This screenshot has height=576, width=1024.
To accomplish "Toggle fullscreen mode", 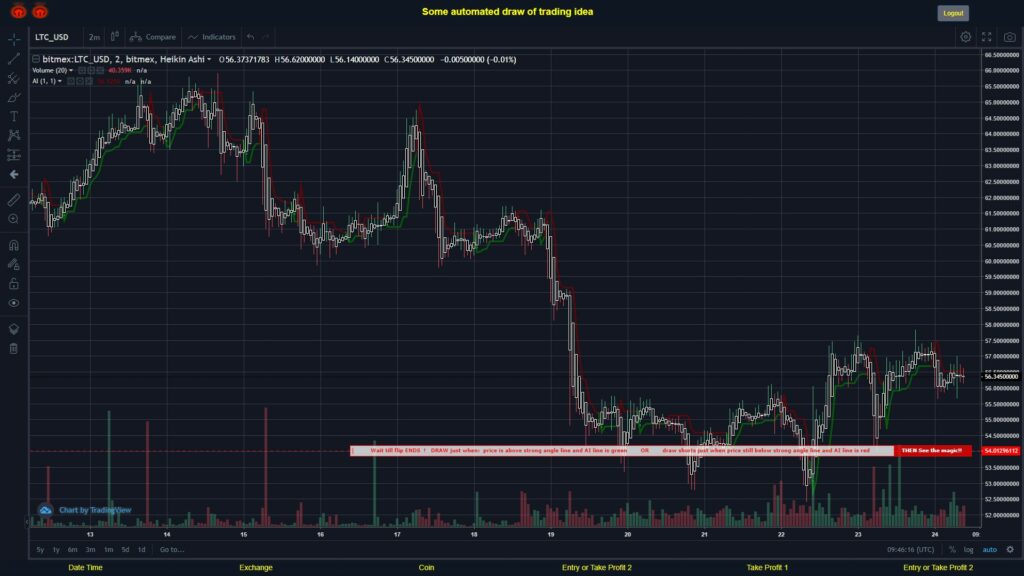I will [x=987, y=37].
